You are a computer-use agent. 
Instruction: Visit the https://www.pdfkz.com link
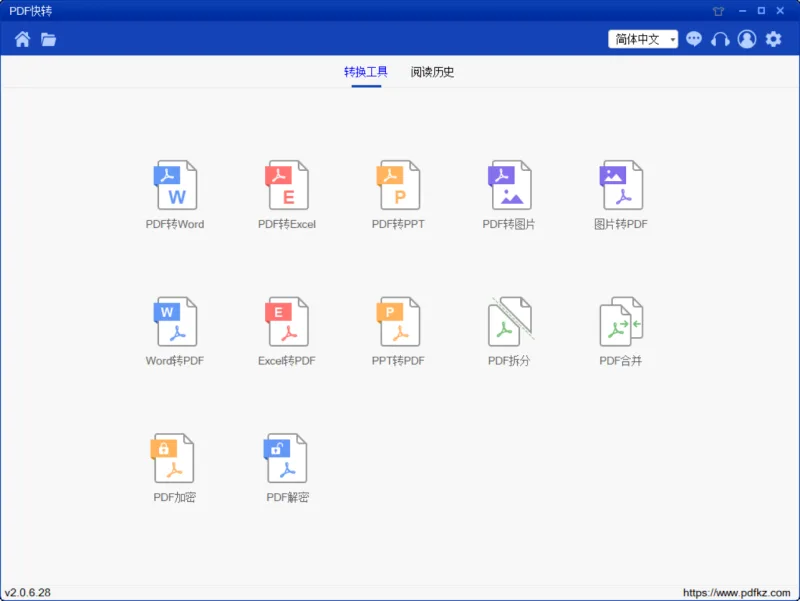[x=736, y=592]
